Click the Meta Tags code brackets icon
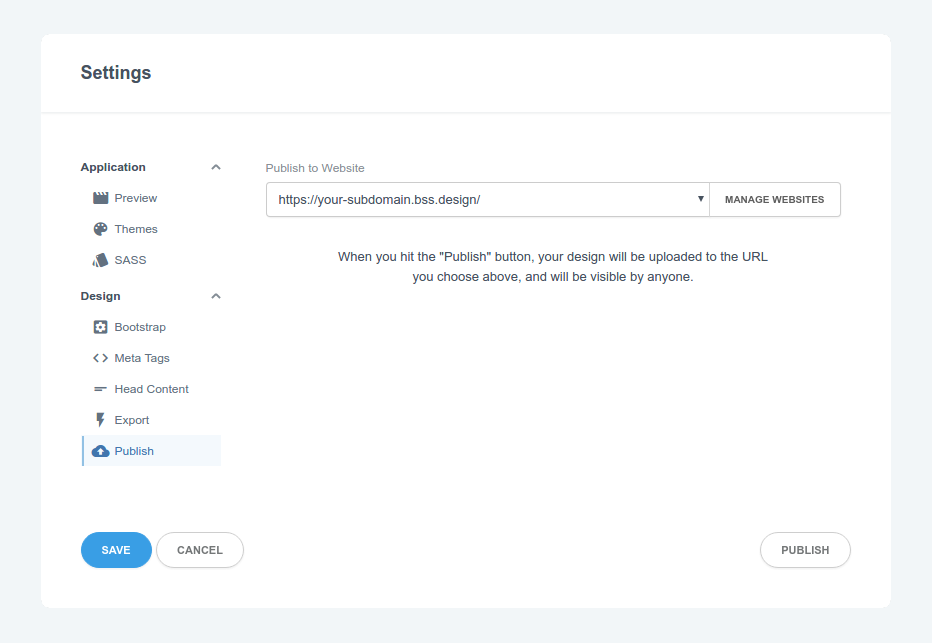Image resolution: width=932 pixels, height=643 pixels. tap(100, 358)
